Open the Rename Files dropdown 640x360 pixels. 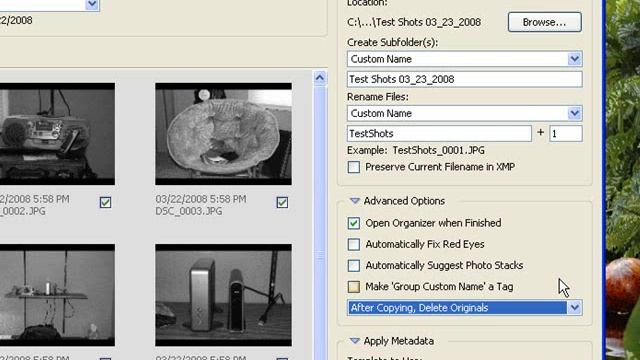574,113
